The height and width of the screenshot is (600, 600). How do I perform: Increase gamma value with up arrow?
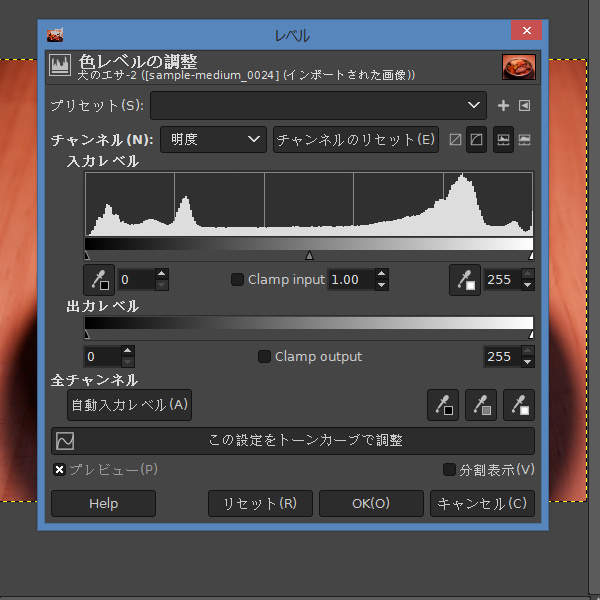coord(381,274)
